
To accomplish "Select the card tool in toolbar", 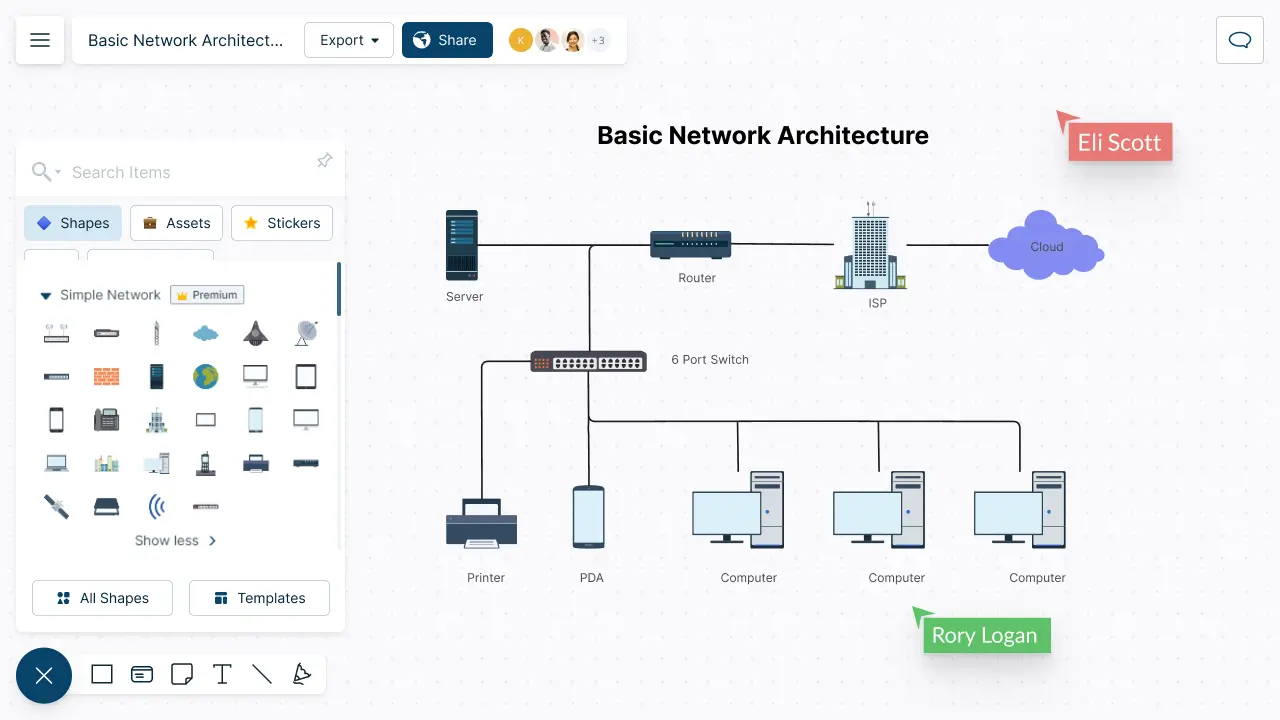I will 142,674.
